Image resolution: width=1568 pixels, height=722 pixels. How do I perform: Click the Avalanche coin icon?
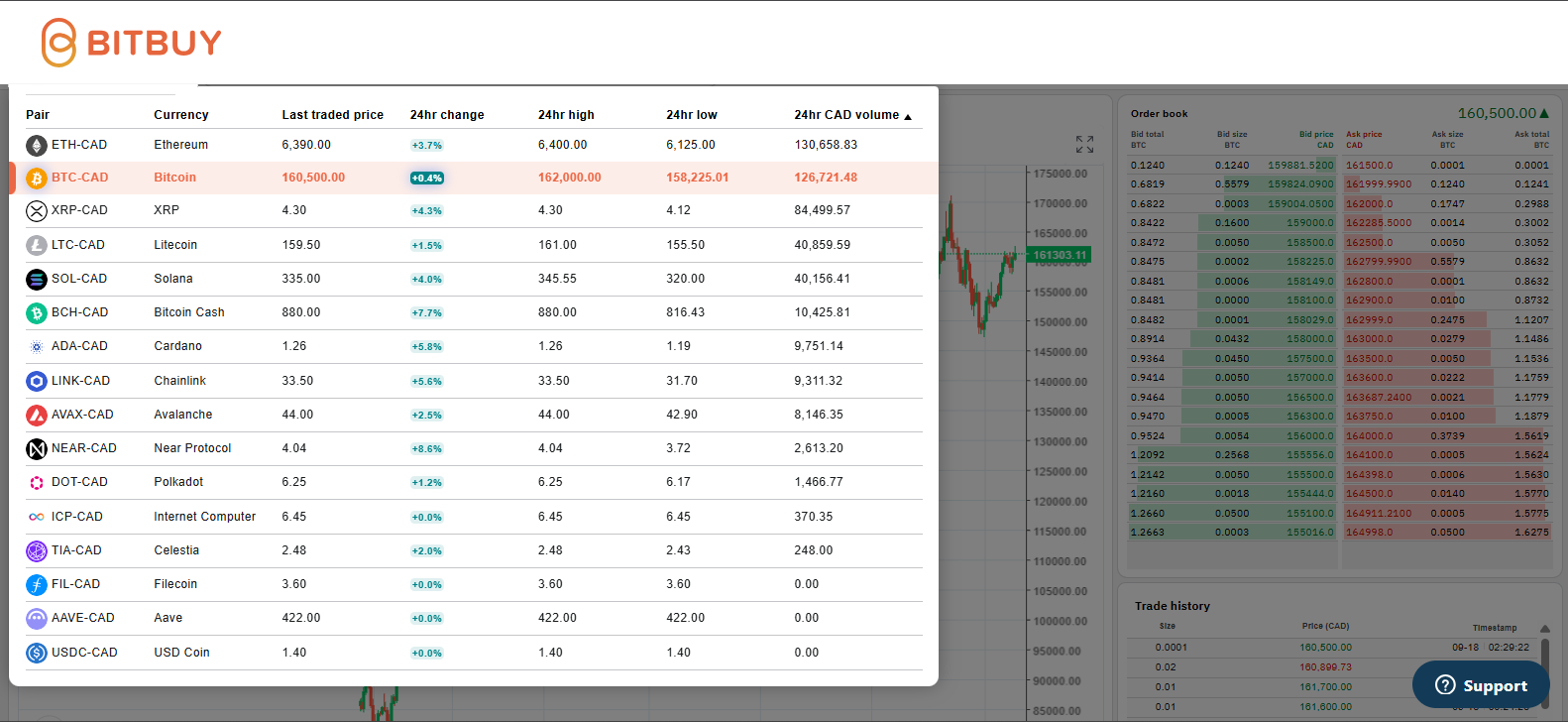coord(37,416)
